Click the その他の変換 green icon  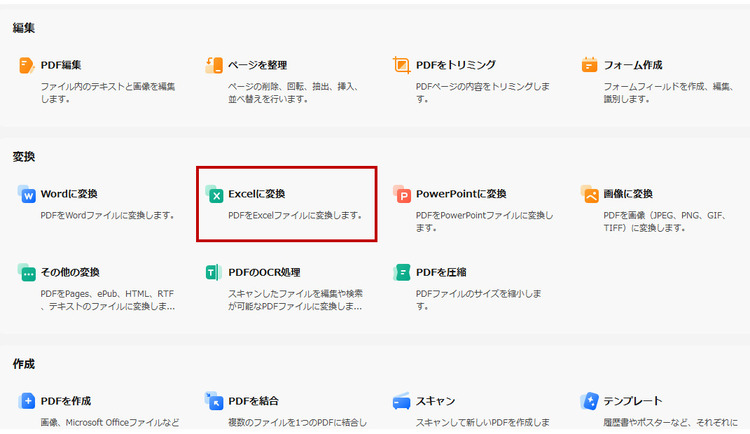pyautogui.click(x=26, y=272)
